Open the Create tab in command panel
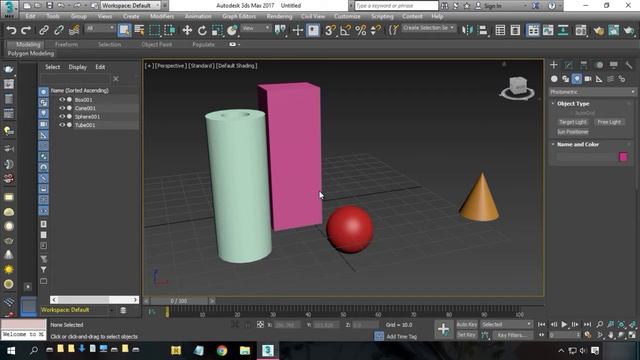This screenshot has width=640, height=360. 554,65
